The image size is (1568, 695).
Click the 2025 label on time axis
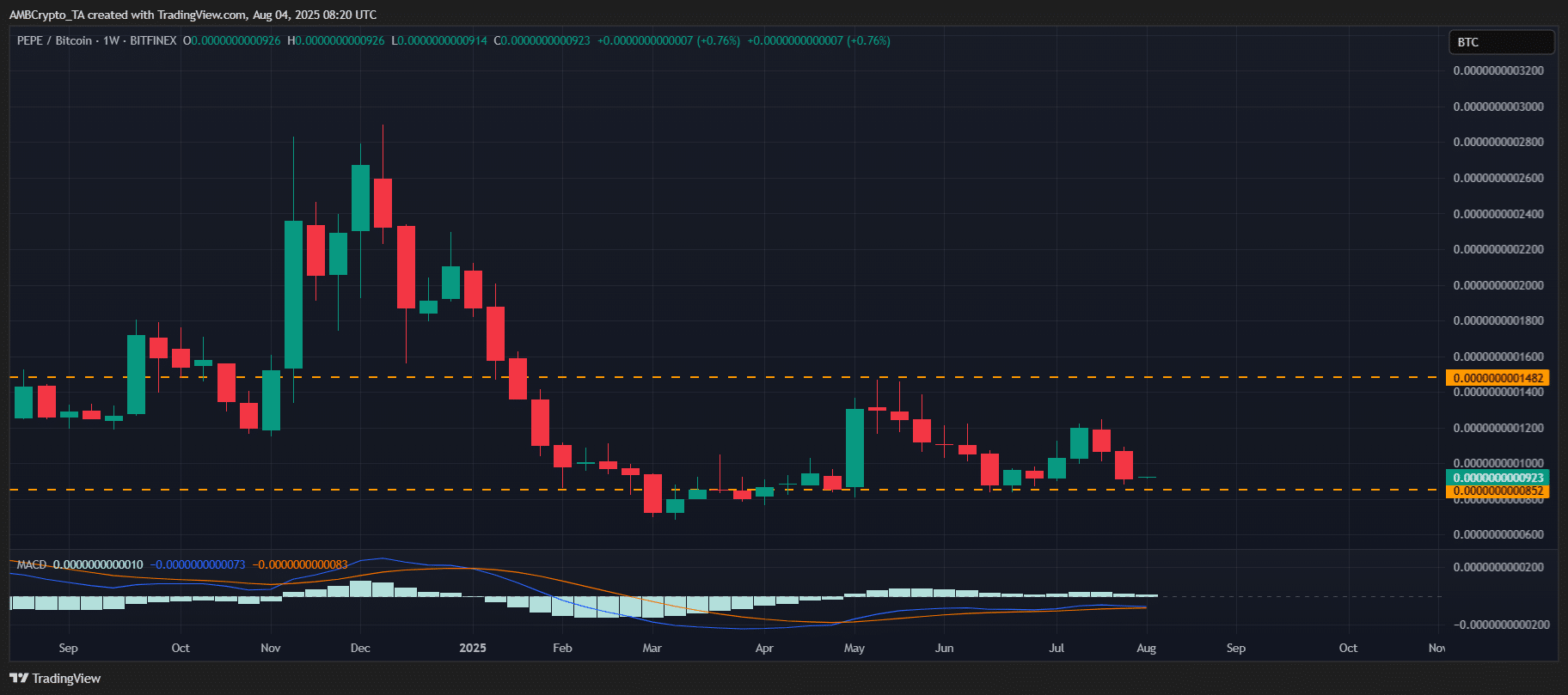tap(473, 648)
